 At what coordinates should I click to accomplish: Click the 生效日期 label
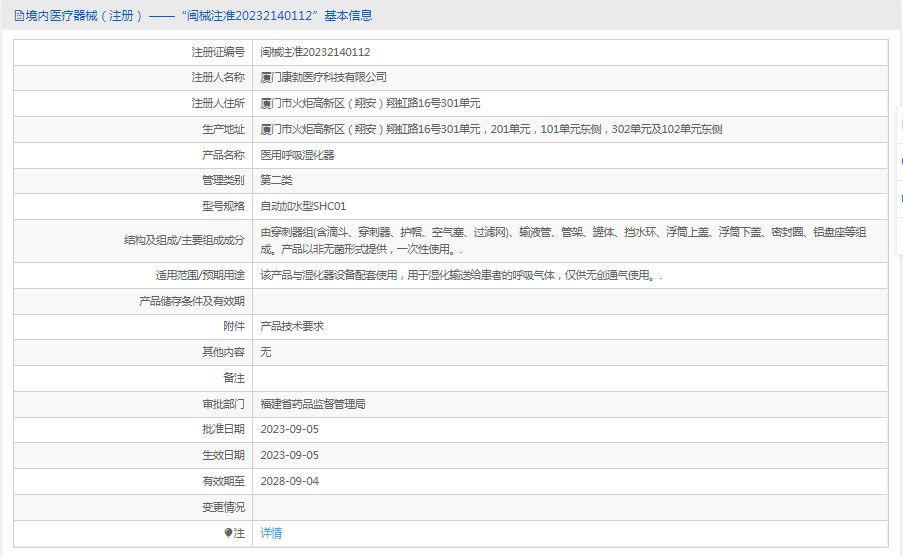tap(223, 456)
